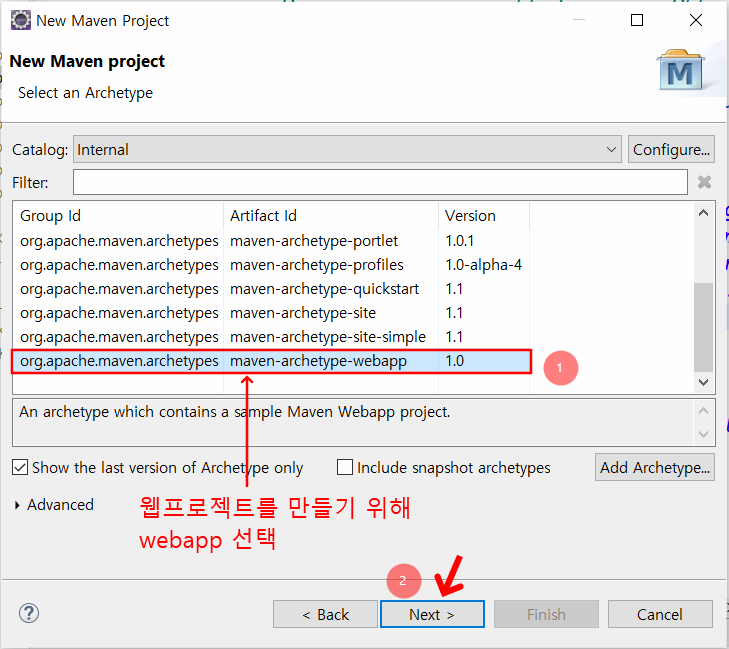The width and height of the screenshot is (729, 649).
Task: Clear the filter with the X icon
Action: (x=704, y=182)
